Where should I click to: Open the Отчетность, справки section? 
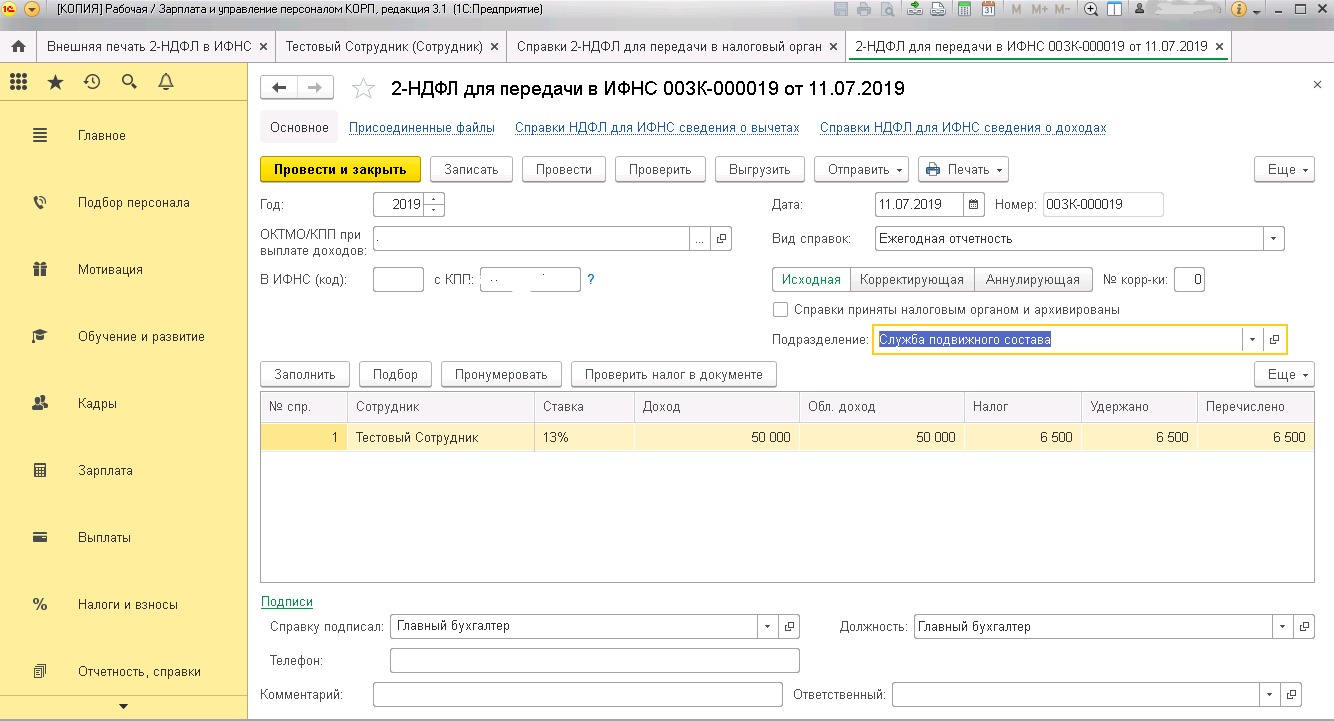(x=139, y=672)
